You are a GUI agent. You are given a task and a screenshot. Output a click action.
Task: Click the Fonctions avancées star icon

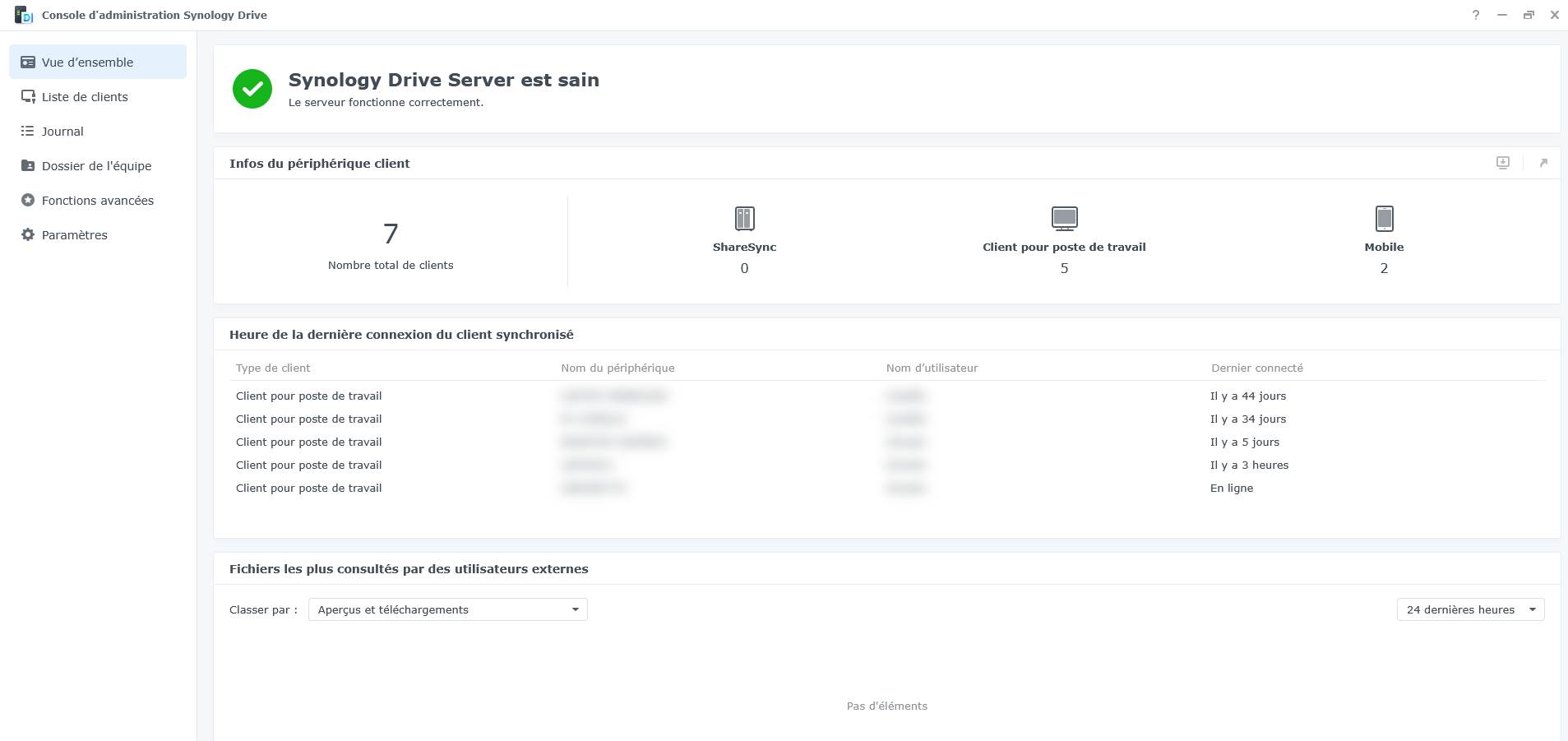(28, 201)
